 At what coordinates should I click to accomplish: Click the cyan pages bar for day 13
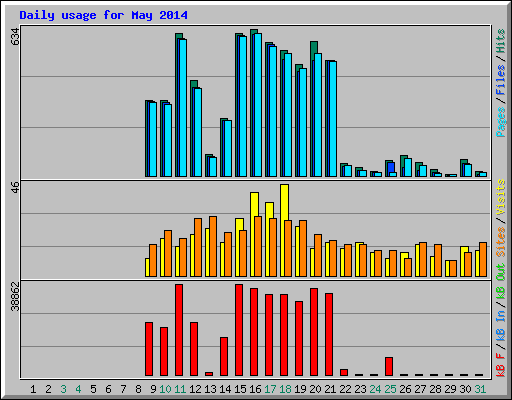click(x=213, y=167)
